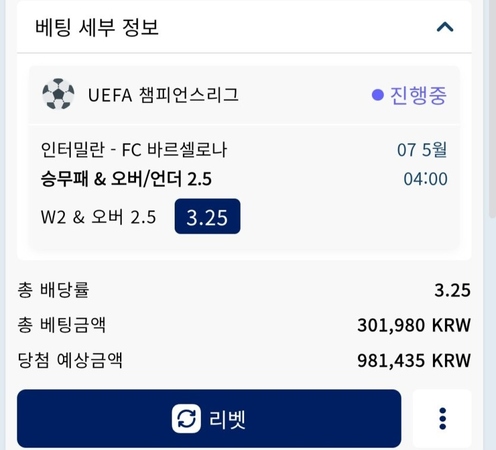Collapse the 베팅 세부 정보 section chevron
This screenshot has height=450, width=496.
click(x=445, y=27)
